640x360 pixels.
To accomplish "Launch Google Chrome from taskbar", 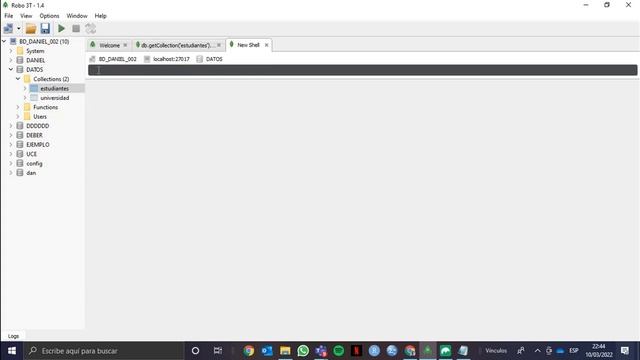I will tap(249, 351).
